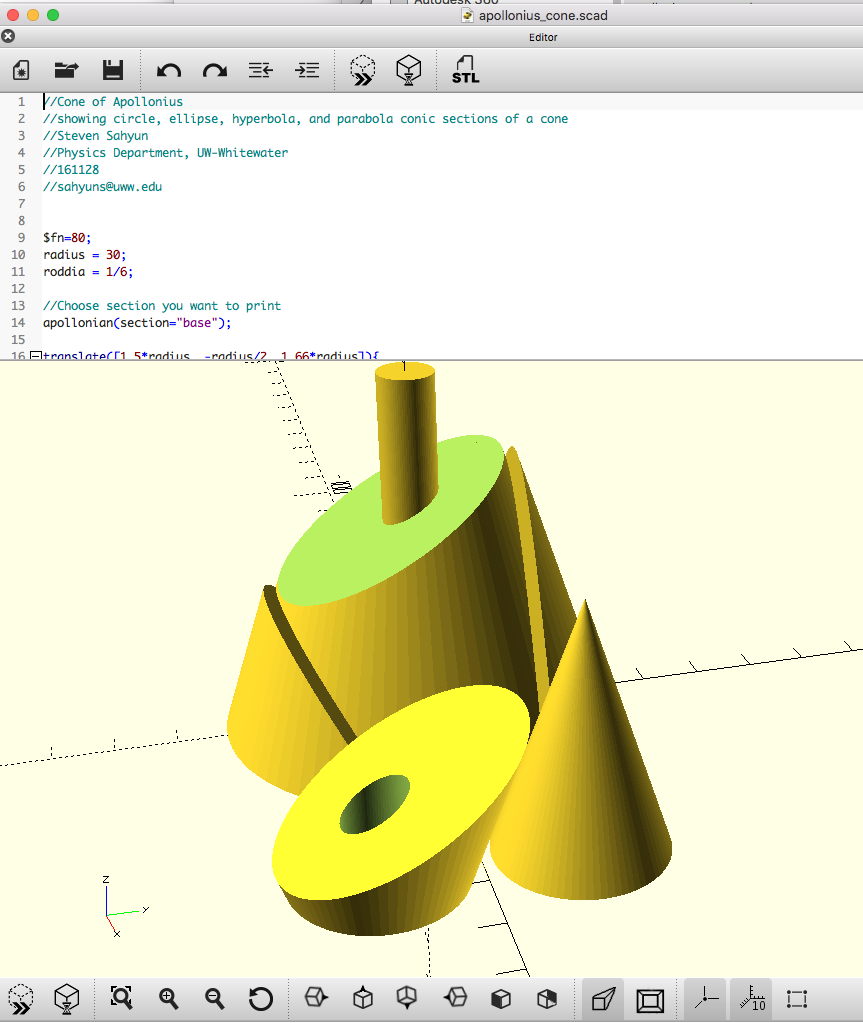Switch to the Back view

coord(547,998)
